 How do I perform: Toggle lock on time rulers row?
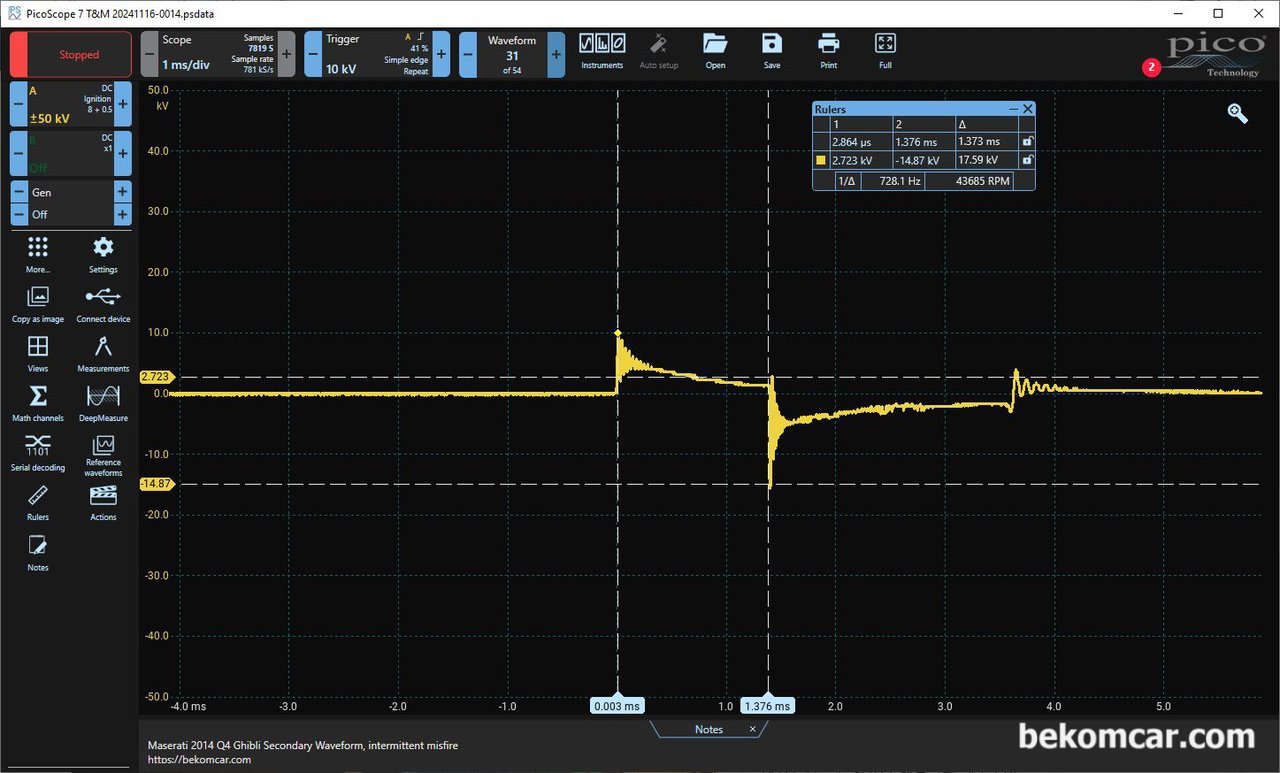tap(1027, 142)
